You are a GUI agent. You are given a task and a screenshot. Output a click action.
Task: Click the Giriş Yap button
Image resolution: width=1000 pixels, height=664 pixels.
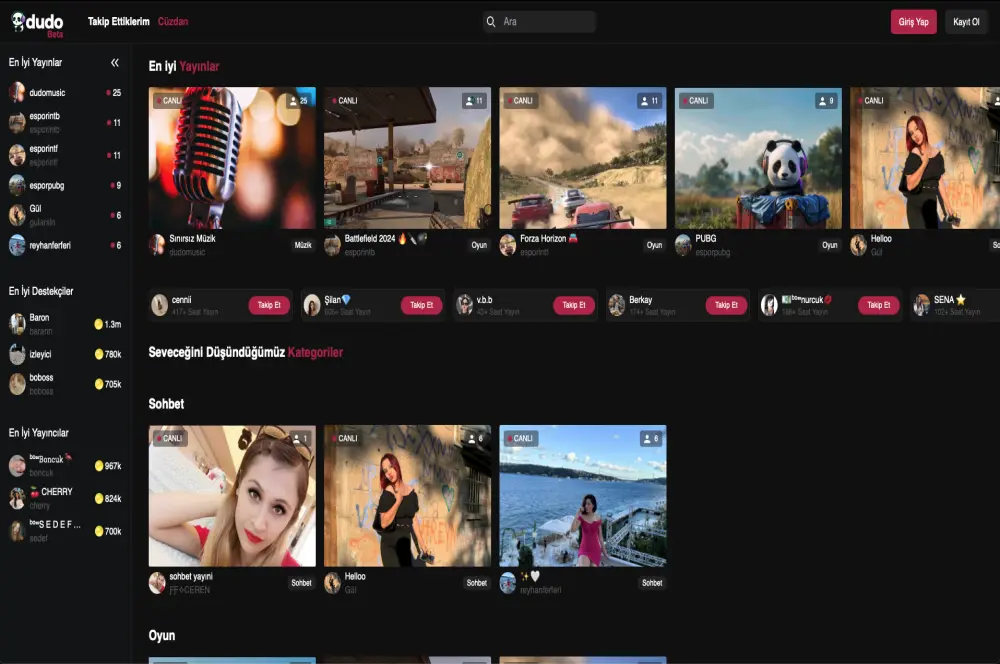tap(913, 22)
